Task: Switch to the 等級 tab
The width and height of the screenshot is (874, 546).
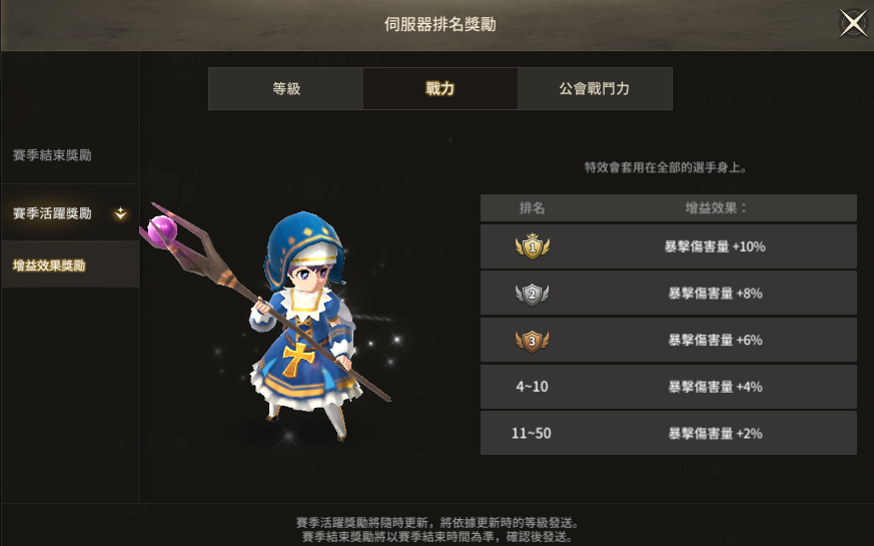Action: 286,89
